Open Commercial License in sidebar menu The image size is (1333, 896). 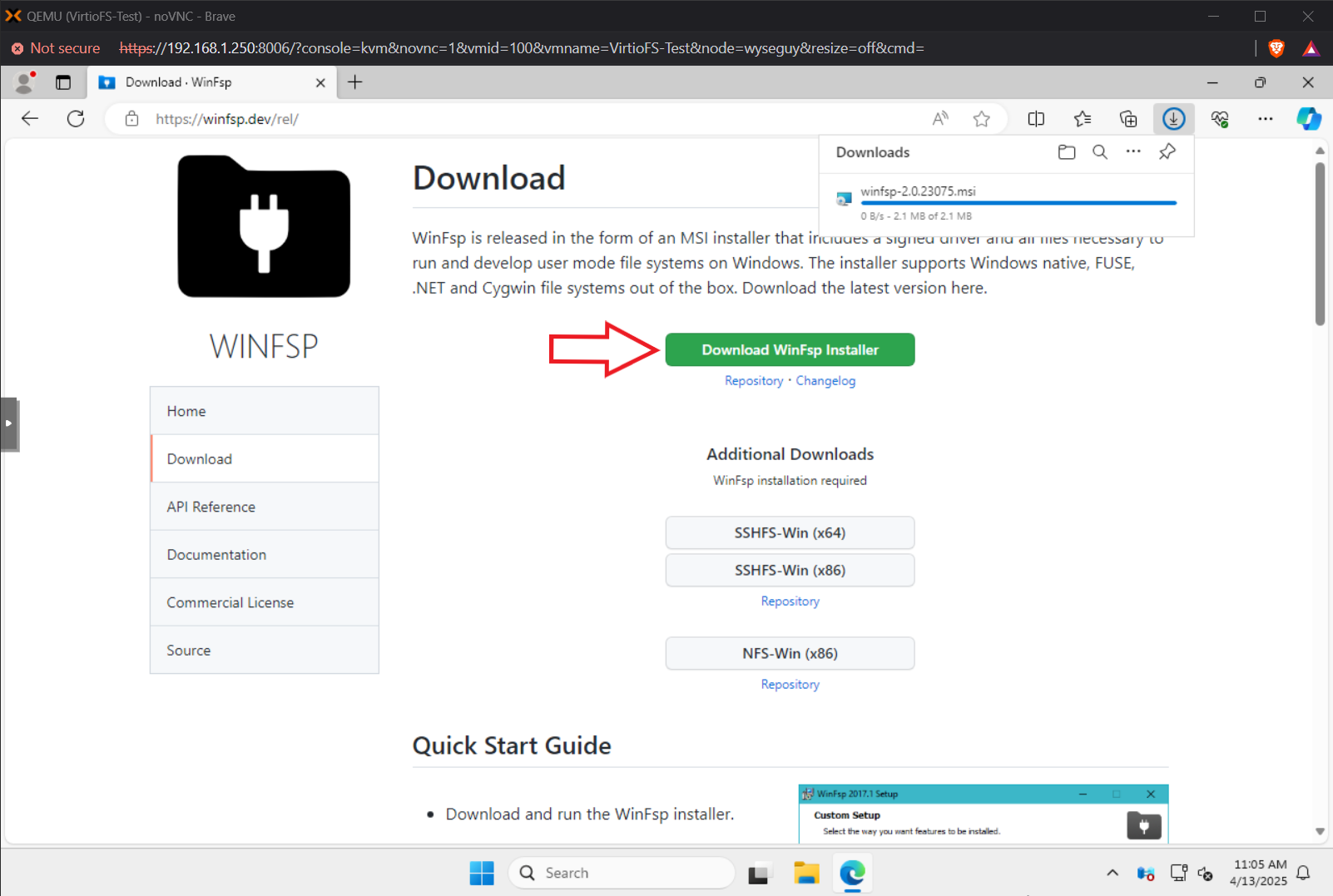pyautogui.click(x=265, y=602)
